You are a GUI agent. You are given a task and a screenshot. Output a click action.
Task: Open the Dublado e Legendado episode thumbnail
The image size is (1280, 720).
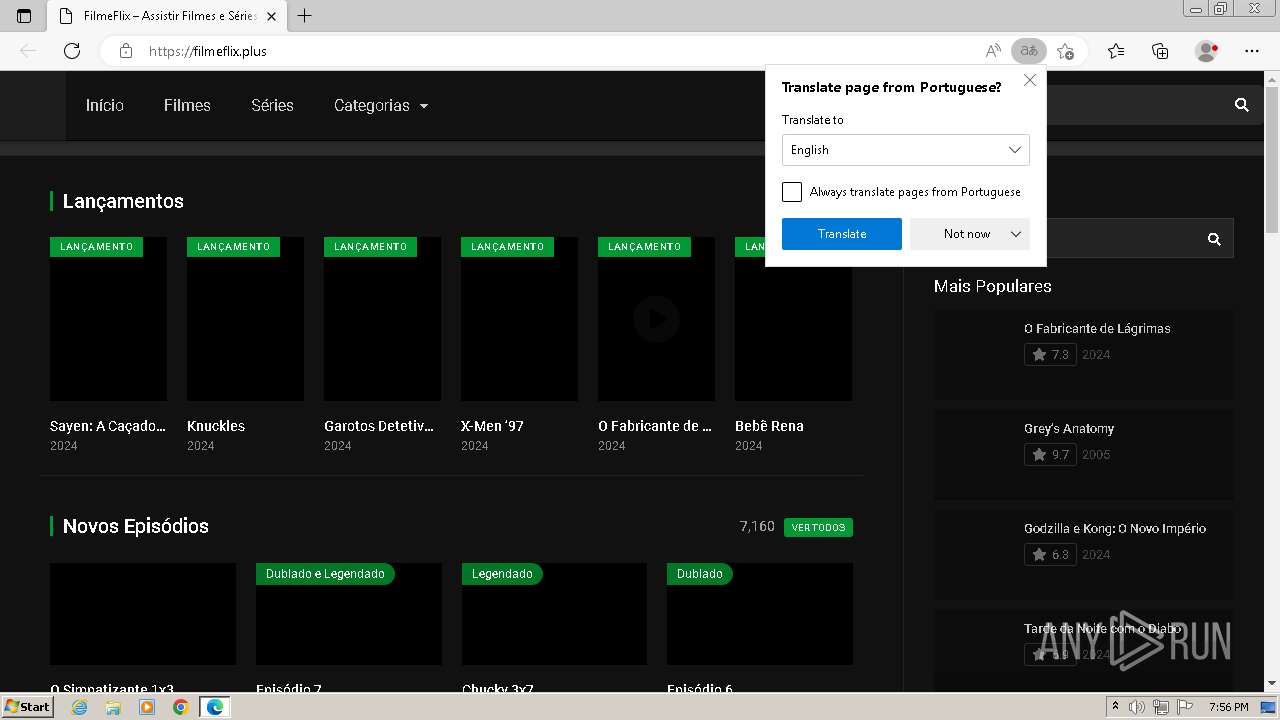[x=348, y=614]
